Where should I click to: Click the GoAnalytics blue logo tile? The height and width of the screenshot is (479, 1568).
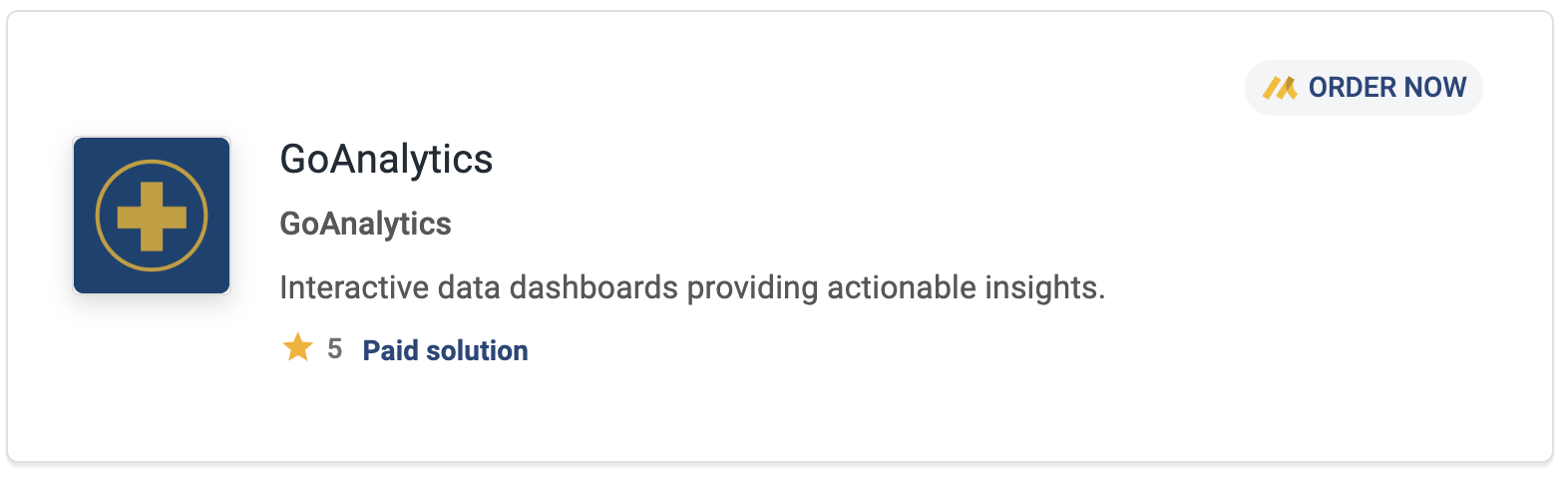152,215
